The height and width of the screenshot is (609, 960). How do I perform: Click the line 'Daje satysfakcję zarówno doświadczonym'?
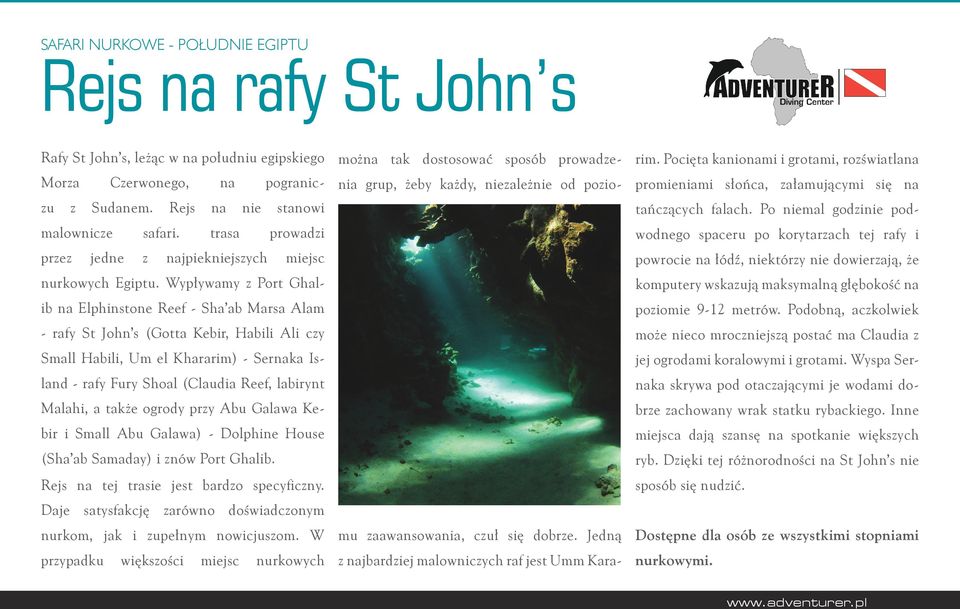(182, 510)
